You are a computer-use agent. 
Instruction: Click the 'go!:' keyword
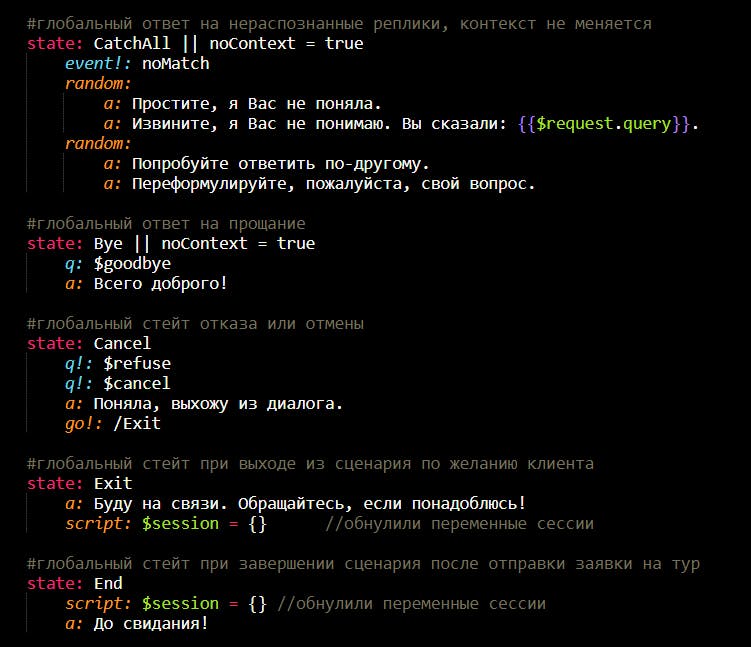[84, 424]
